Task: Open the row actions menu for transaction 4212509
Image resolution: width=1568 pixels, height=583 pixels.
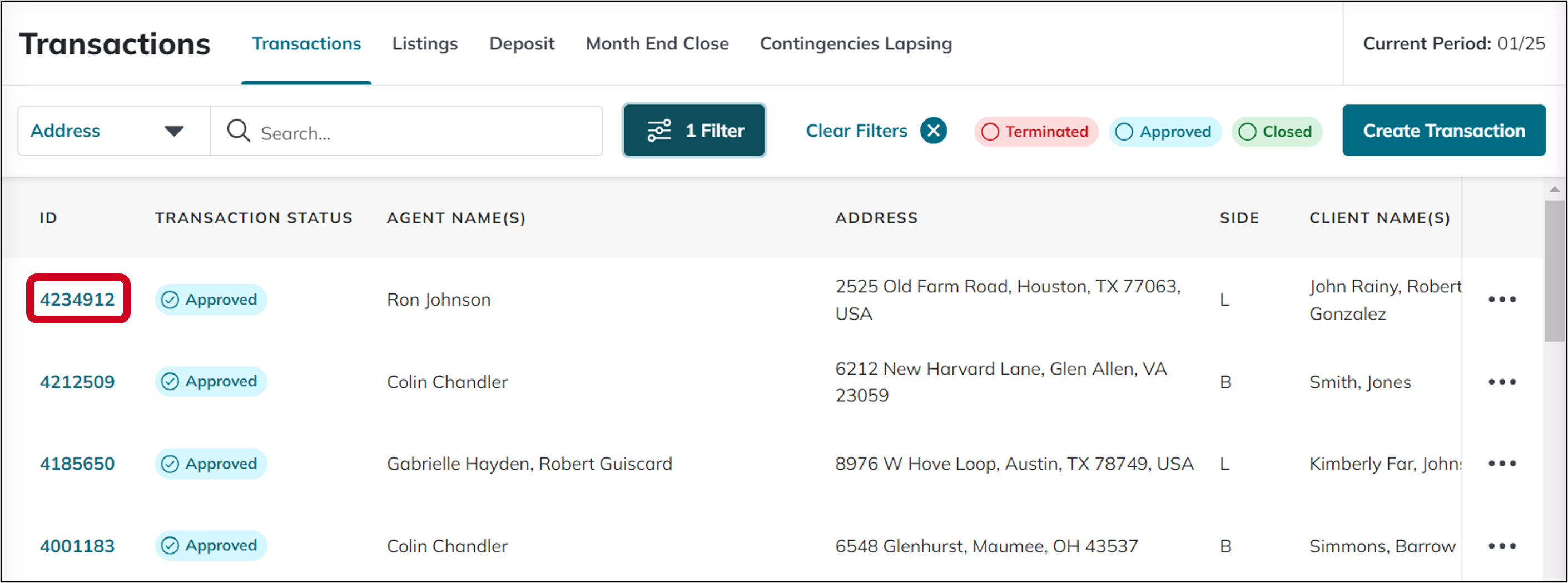Action: [1504, 382]
